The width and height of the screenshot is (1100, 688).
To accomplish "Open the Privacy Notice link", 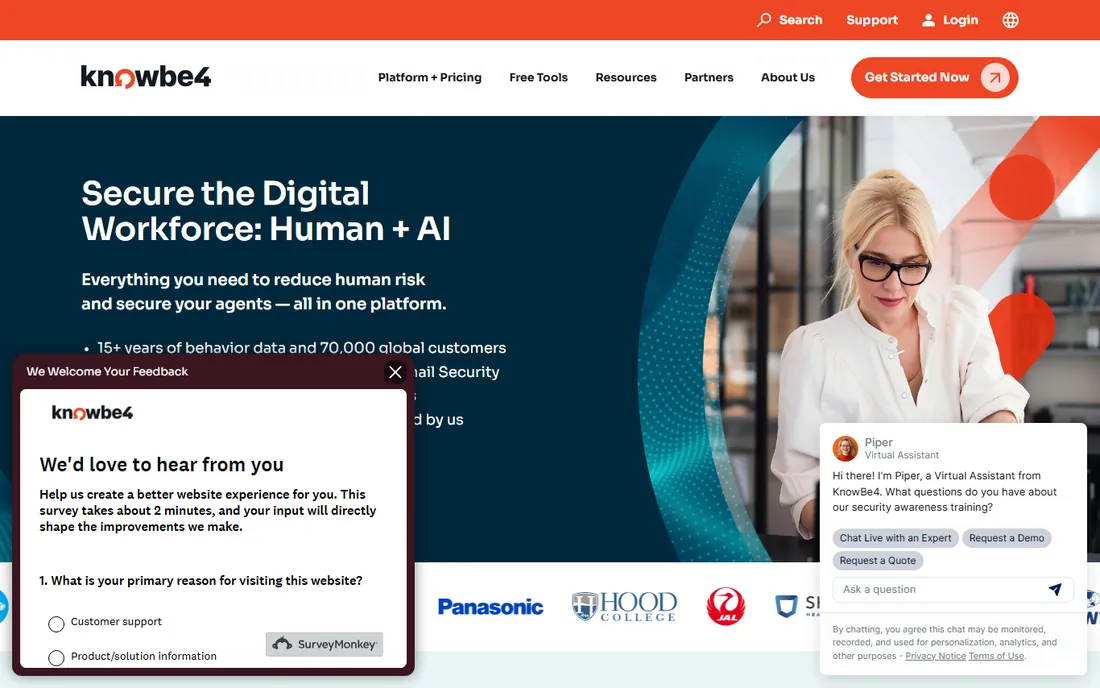I will [x=935, y=656].
